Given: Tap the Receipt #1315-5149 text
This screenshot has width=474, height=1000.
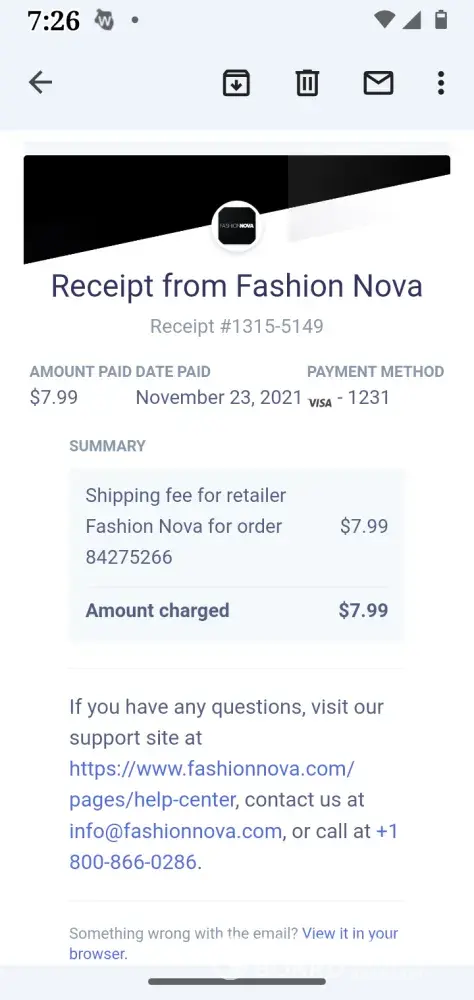Looking at the screenshot, I should [x=237, y=327].
